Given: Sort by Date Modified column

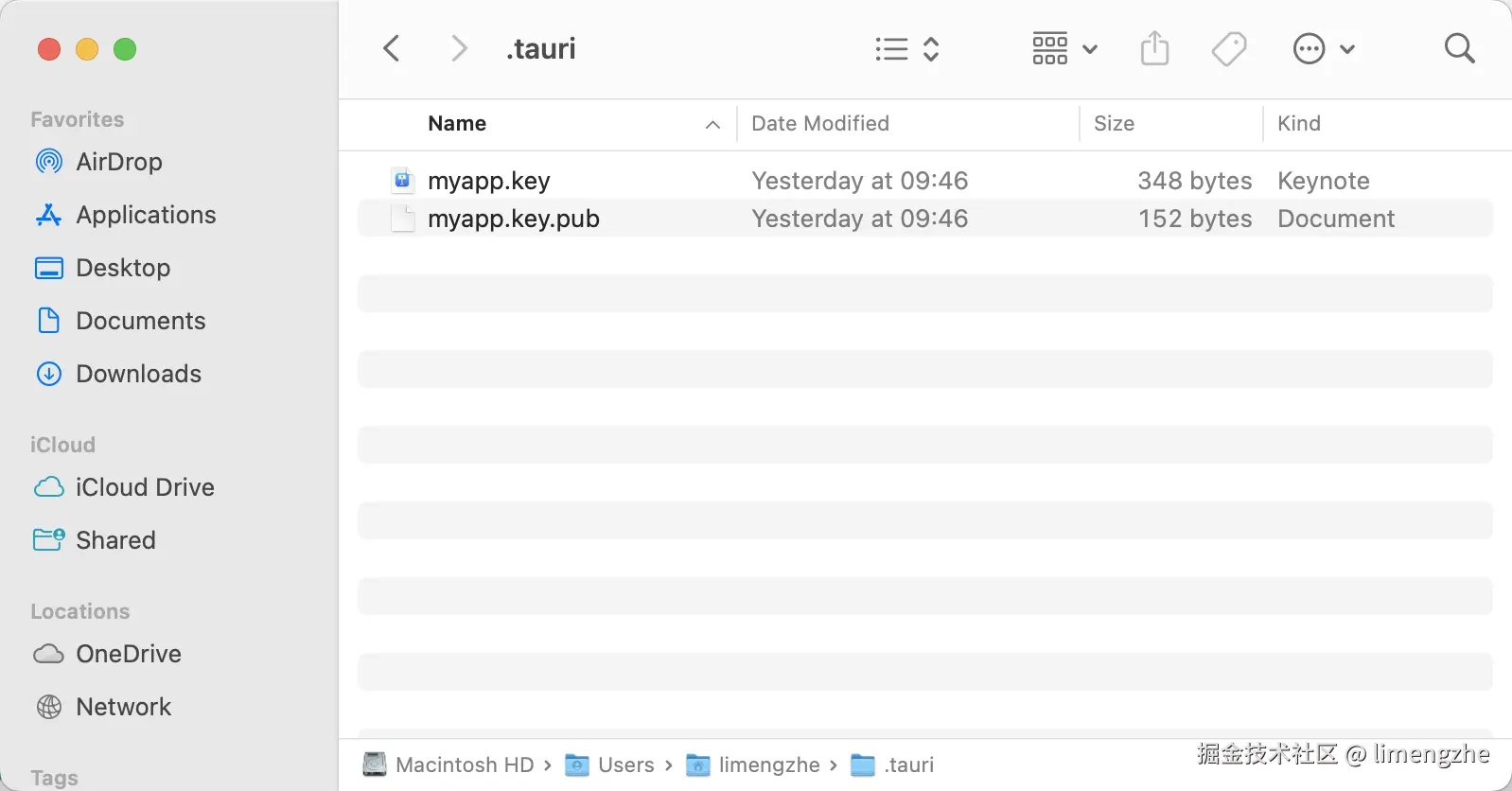Looking at the screenshot, I should point(820,124).
